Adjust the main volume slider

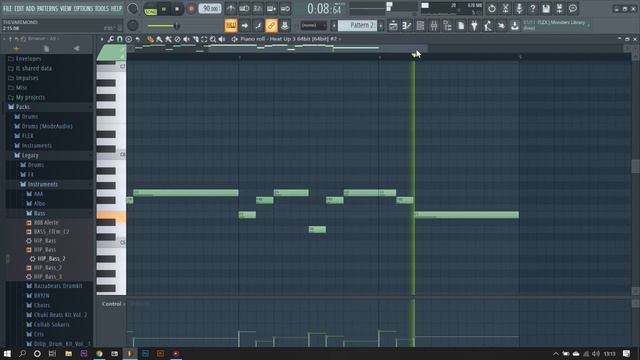point(163,26)
